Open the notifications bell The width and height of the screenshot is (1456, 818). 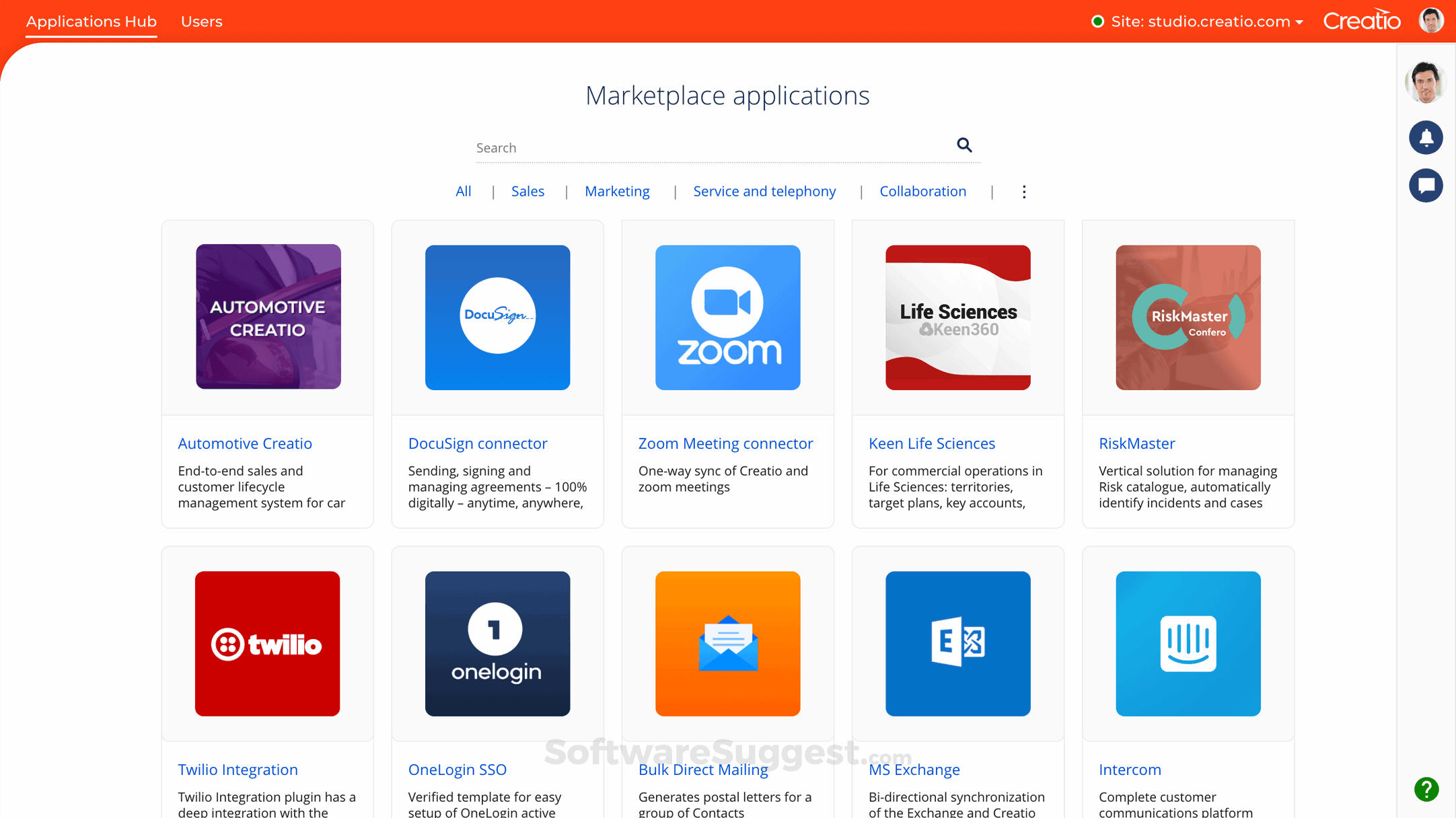coord(1426,137)
